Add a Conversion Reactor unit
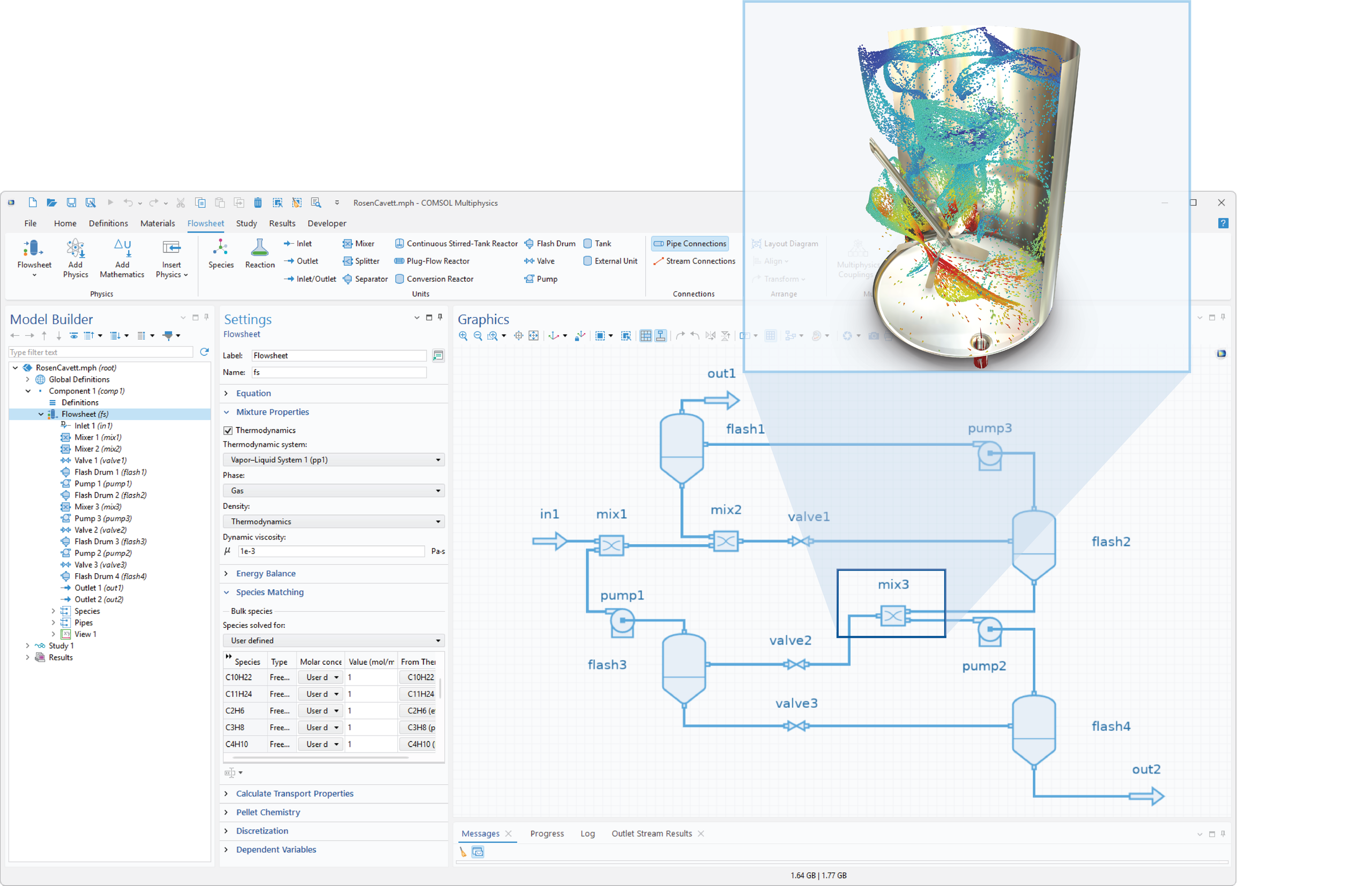This screenshot has width=1372, height=886. (x=434, y=279)
